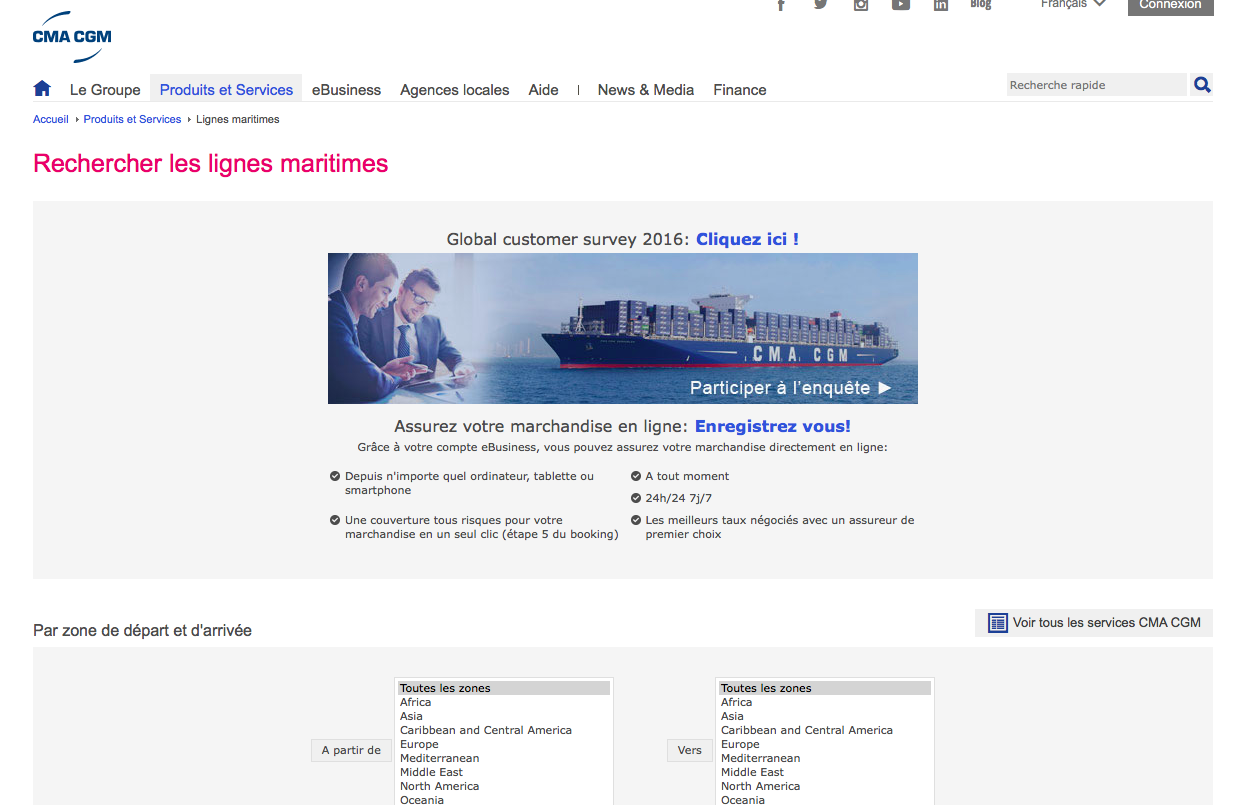The image size is (1246, 805).
Task: Open the YouTube social icon
Action: point(901,4)
